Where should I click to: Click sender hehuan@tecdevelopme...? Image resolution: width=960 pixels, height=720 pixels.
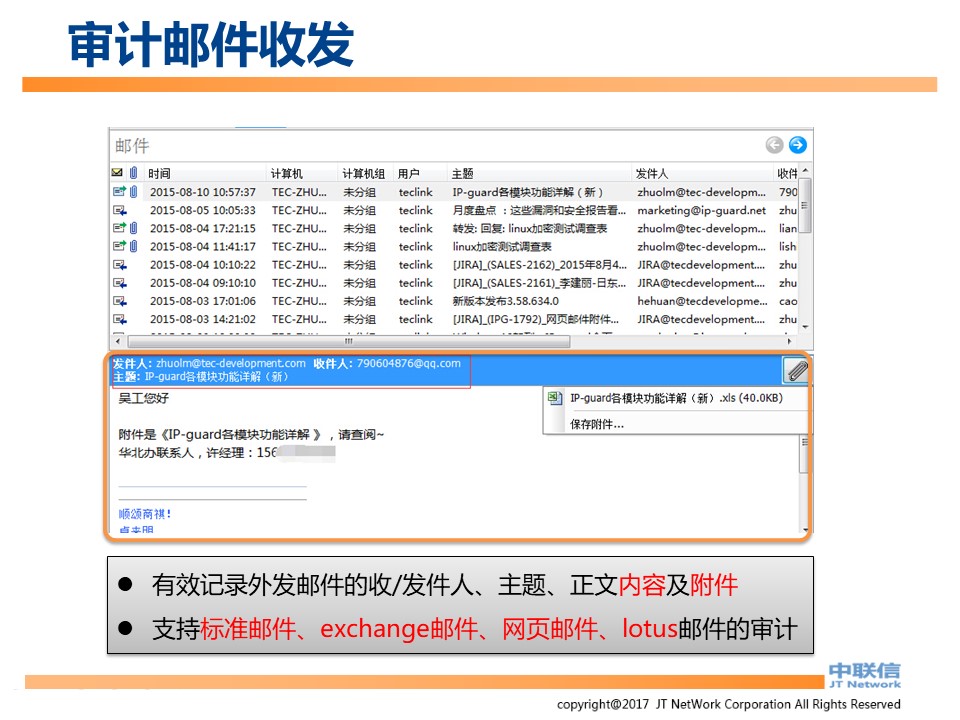click(702, 301)
